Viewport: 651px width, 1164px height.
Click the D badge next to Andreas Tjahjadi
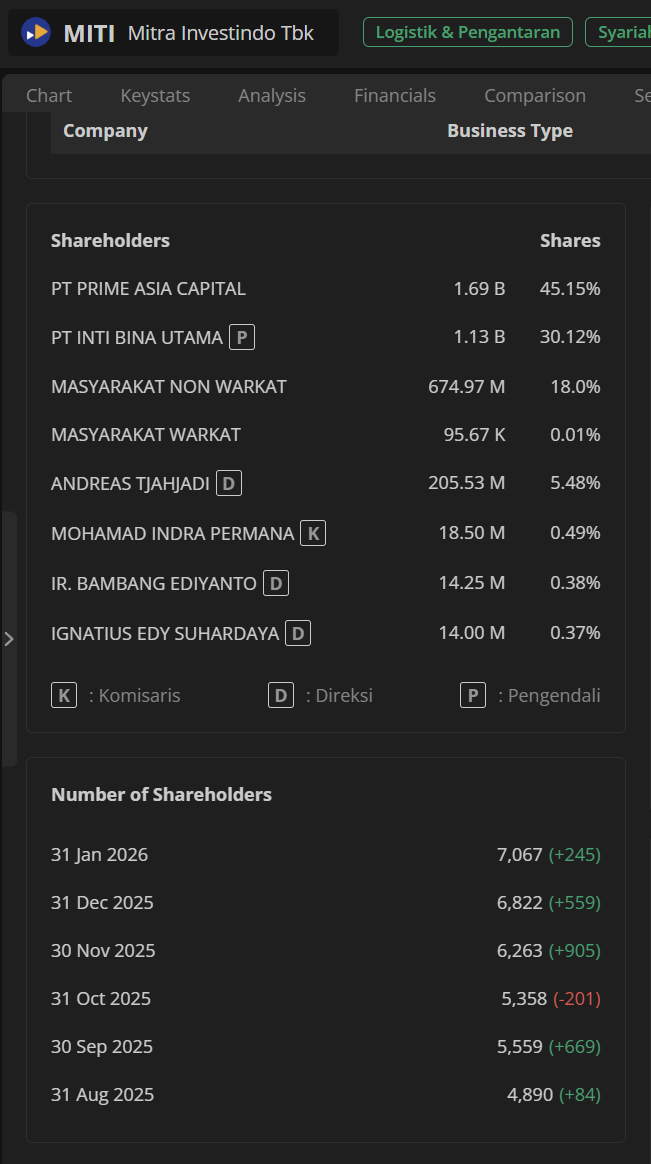click(229, 484)
